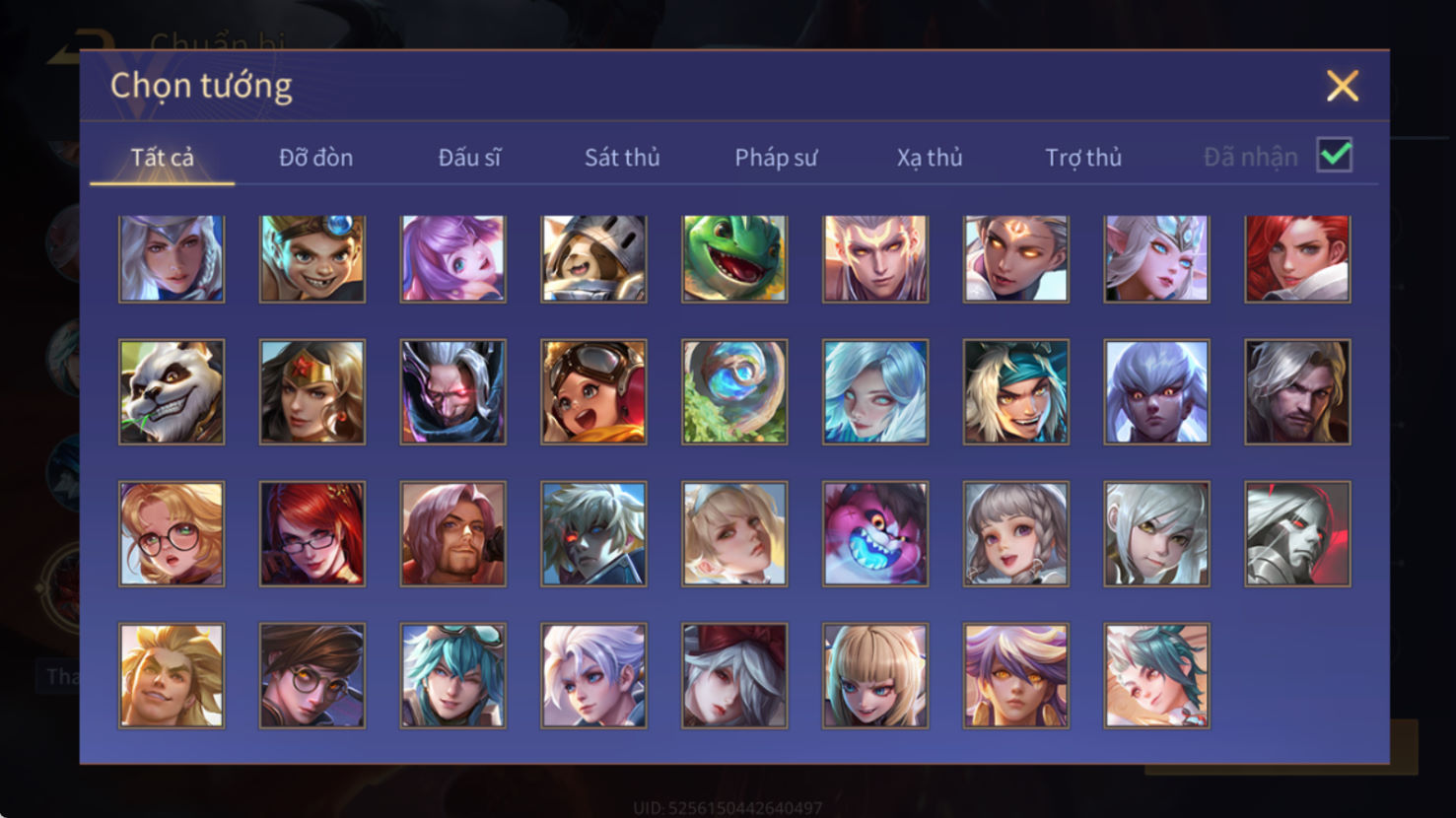The height and width of the screenshot is (818, 1456).
Task: Choose the blonde girl with round glasses
Action: tap(172, 534)
